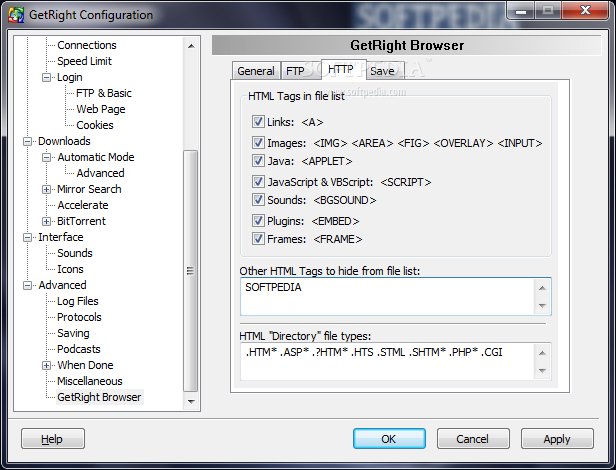Collapse the Advanced root tree node
This screenshot has height=470, width=616.
27,286
